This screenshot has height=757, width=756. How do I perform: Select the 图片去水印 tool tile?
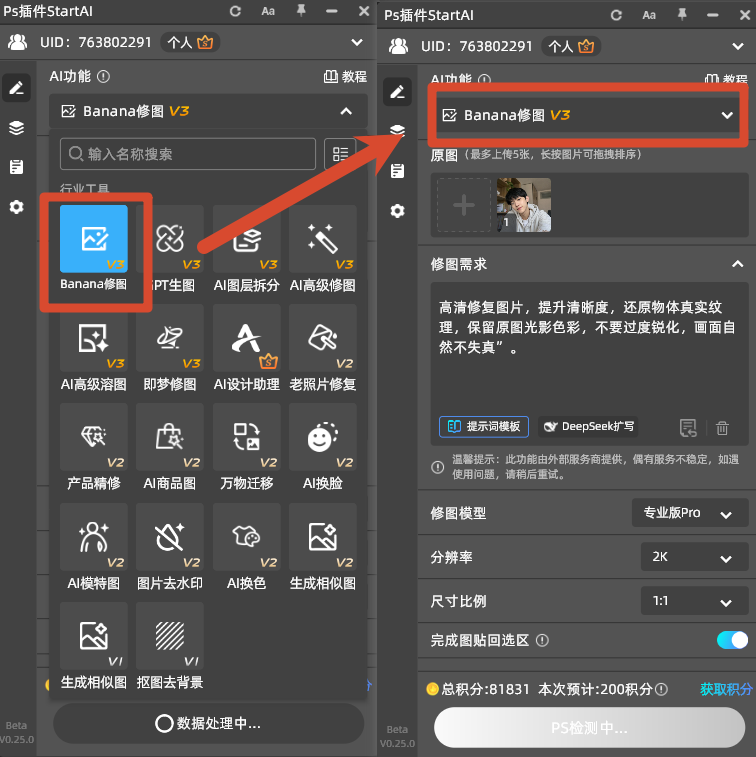point(170,537)
